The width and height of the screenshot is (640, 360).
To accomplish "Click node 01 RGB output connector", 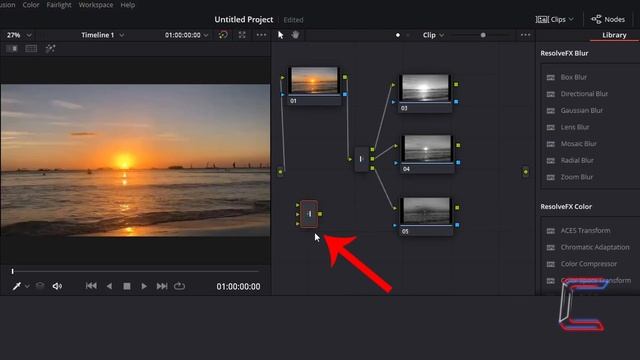I will [345, 77].
